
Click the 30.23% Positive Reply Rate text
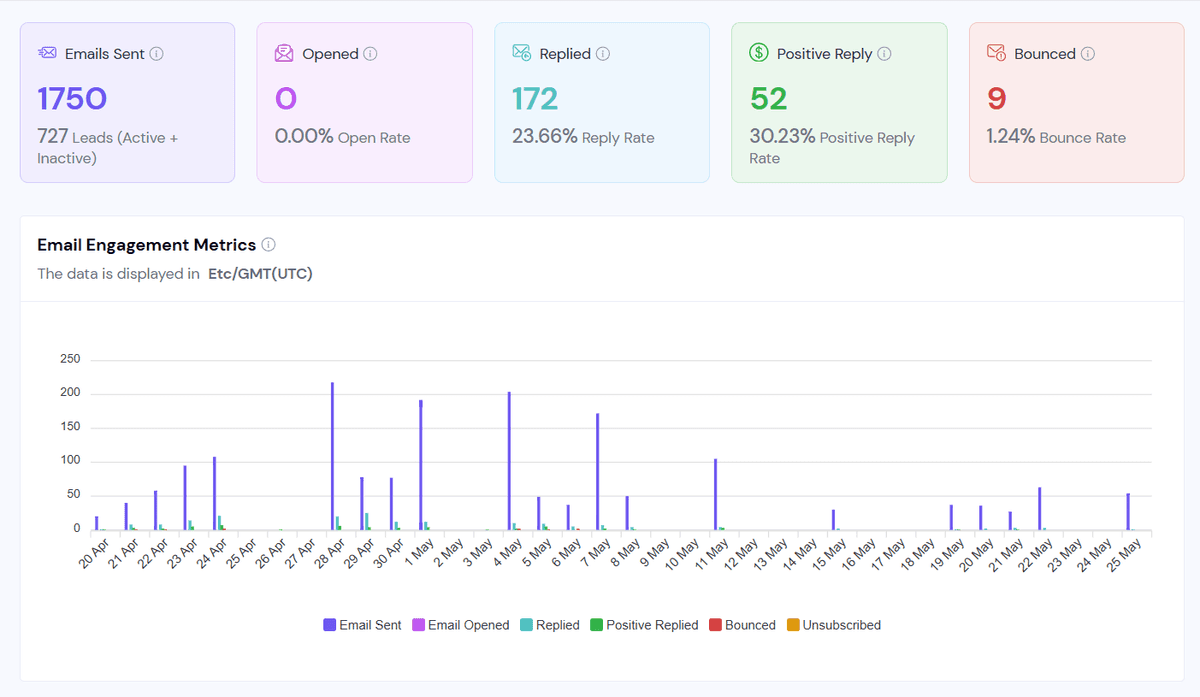832,147
